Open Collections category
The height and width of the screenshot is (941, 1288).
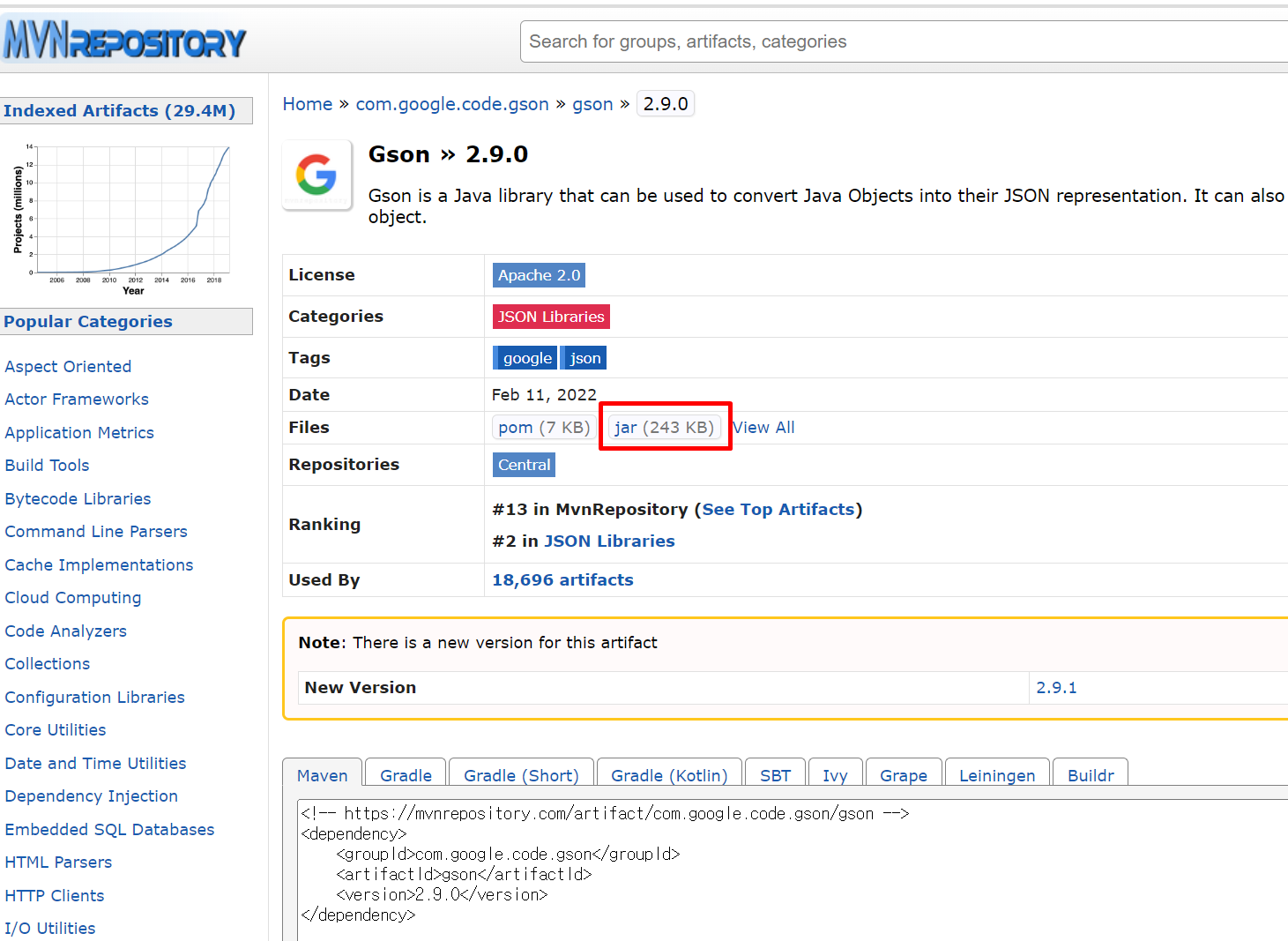pyautogui.click(x=48, y=664)
